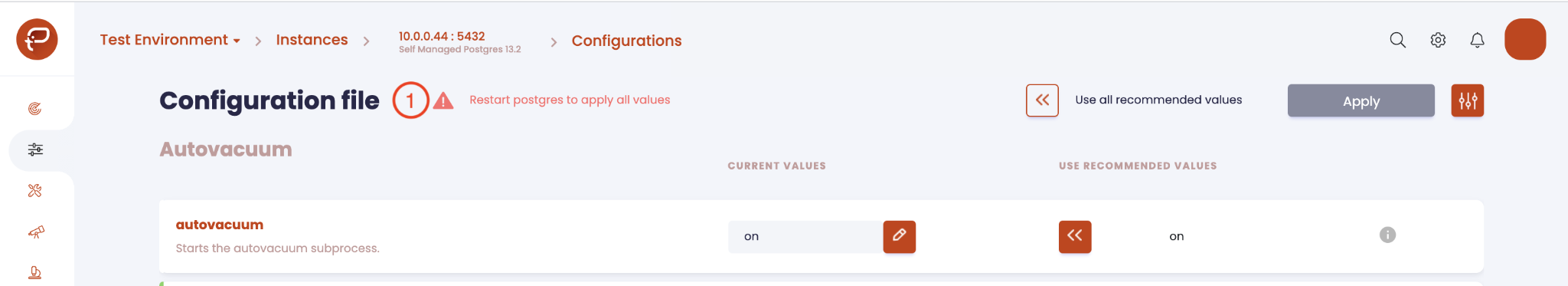Expand the Test Environment dropdown

coord(170,40)
